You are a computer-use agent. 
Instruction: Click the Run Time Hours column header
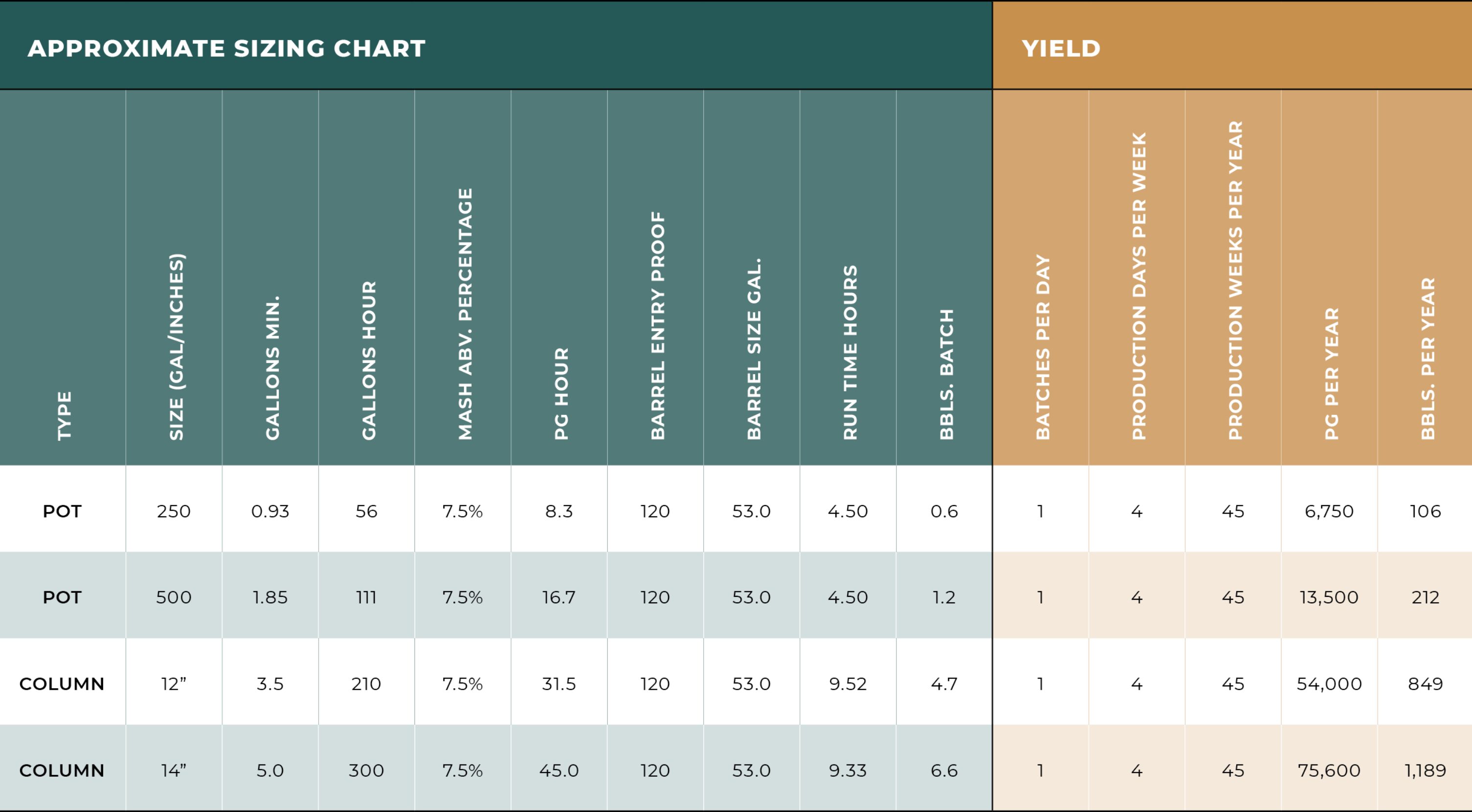[851, 352]
